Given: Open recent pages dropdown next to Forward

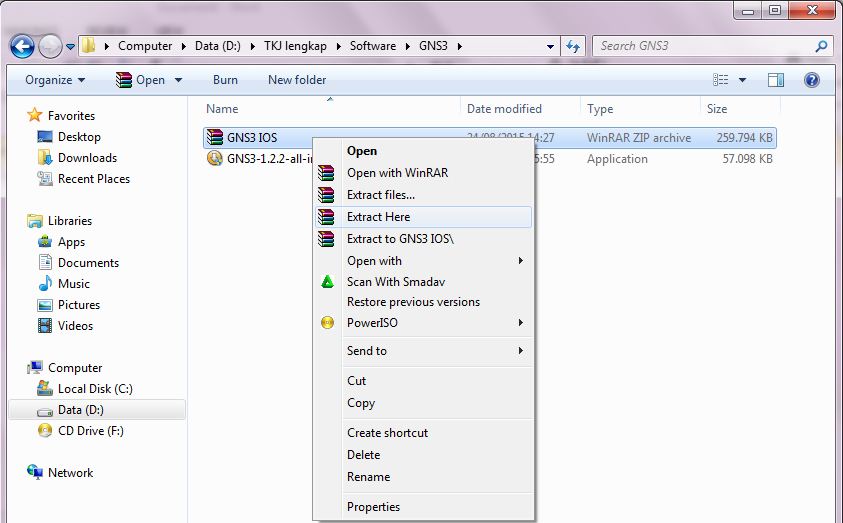Looking at the screenshot, I should [70, 47].
